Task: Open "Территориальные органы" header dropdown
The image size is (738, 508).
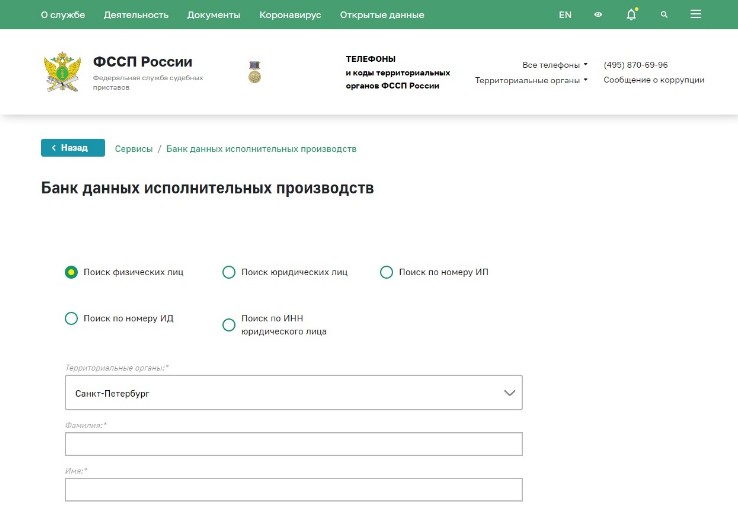Action: pyautogui.click(x=531, y=80)
